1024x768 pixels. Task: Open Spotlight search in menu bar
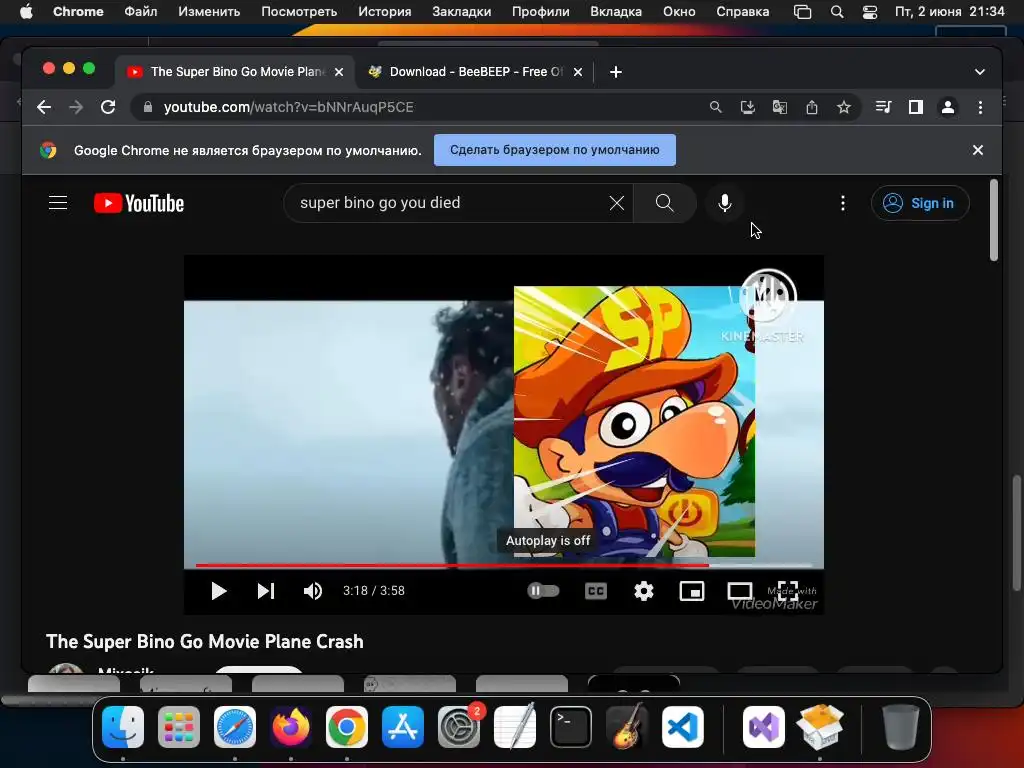pyautogui.click(x=837, y=12)
